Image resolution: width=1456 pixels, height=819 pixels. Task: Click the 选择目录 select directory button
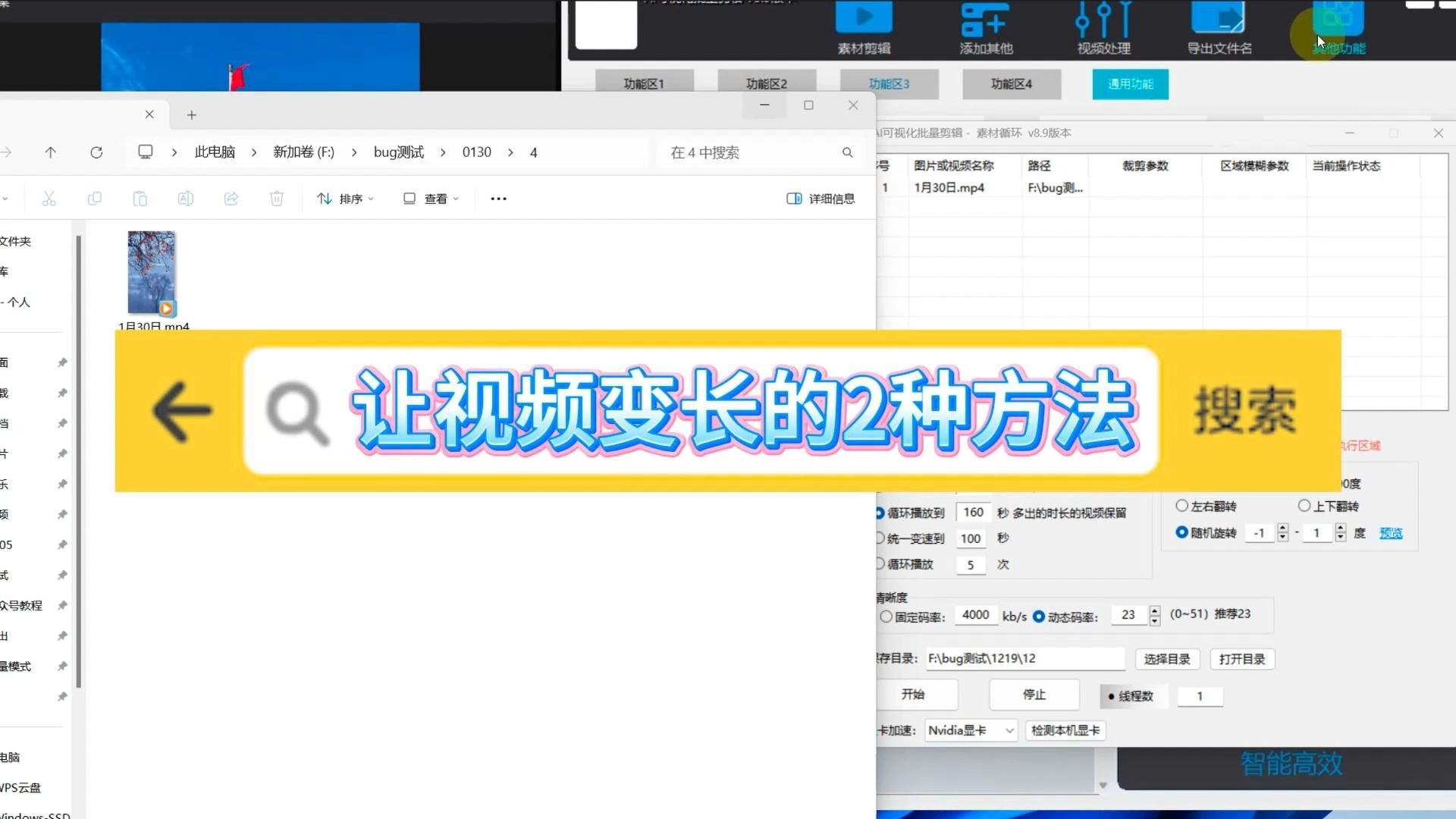point(1167,659)
